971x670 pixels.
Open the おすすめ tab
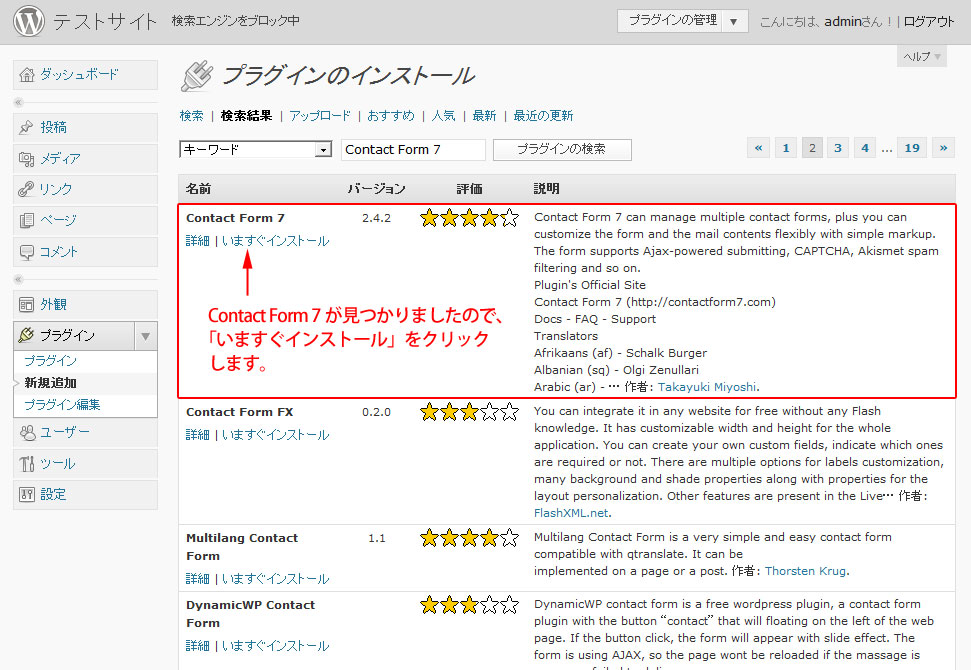click(x=391, y=116)
